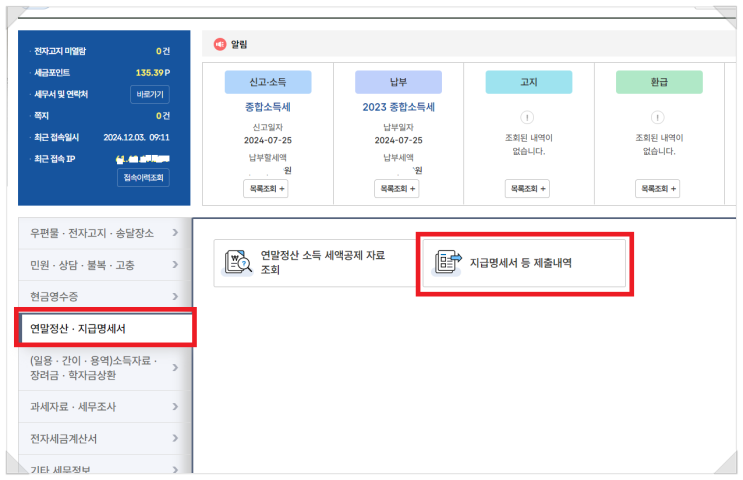Click the exclamation icon in 고지 card
743x480 pixels.
point(527,117)
